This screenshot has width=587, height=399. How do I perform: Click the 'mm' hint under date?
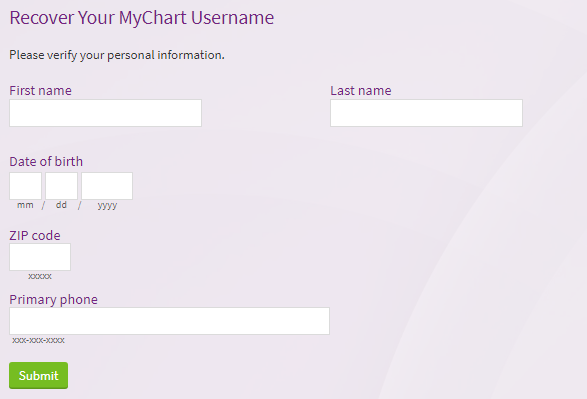tap(25, 205)
